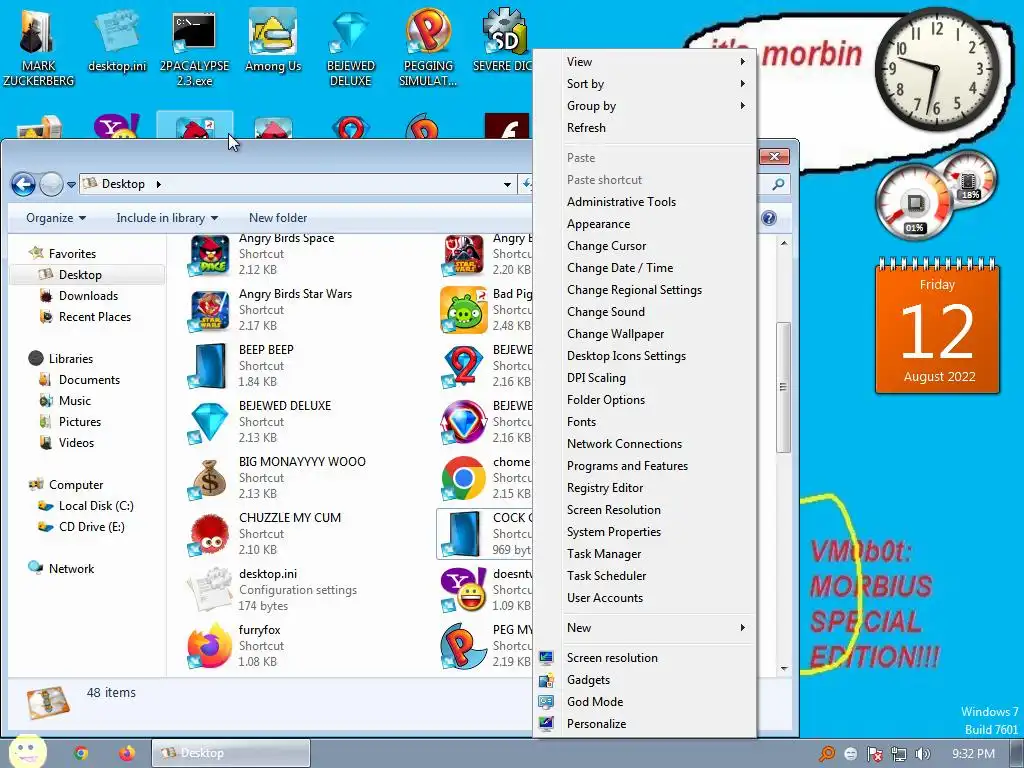This screenshot has height=768, width=1024.
Task: Click the volume speaker tray icon
Action: (923, 754)
